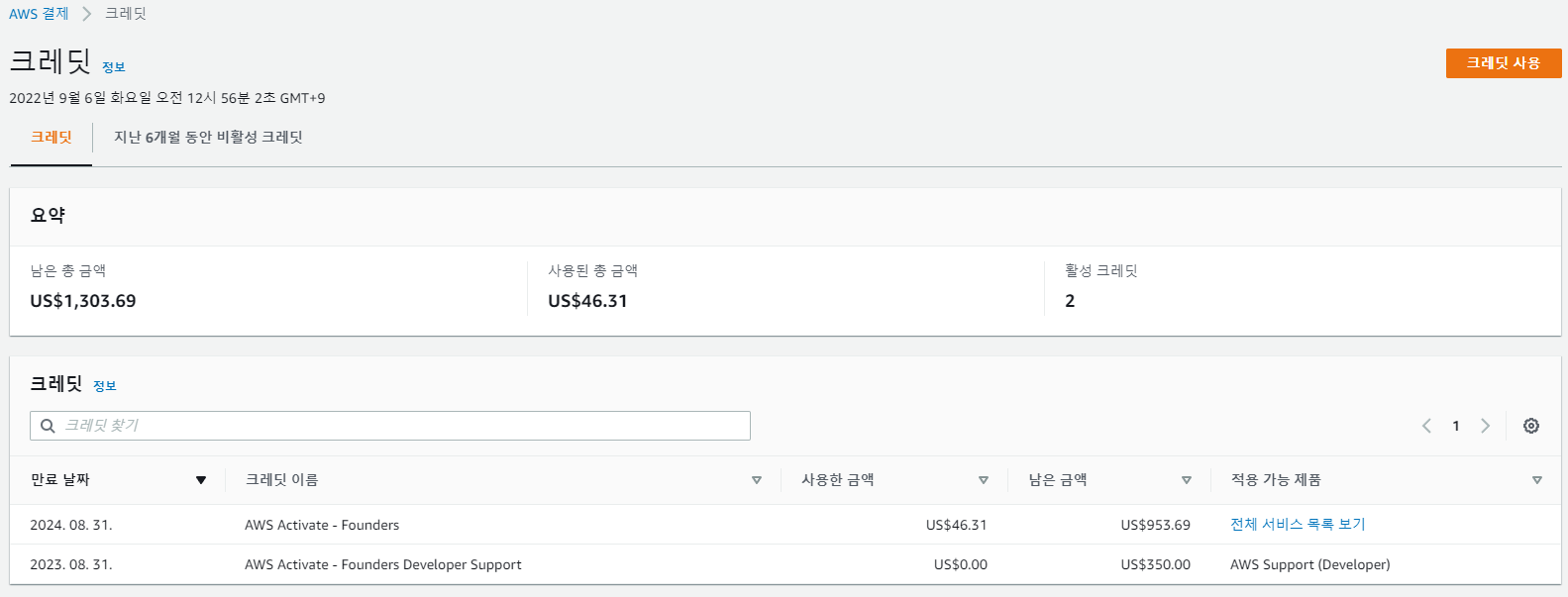Screen dimensions: 1568x597
Task: Navigate to AWS 결제 breadcrumb
Action: (39, 14)
